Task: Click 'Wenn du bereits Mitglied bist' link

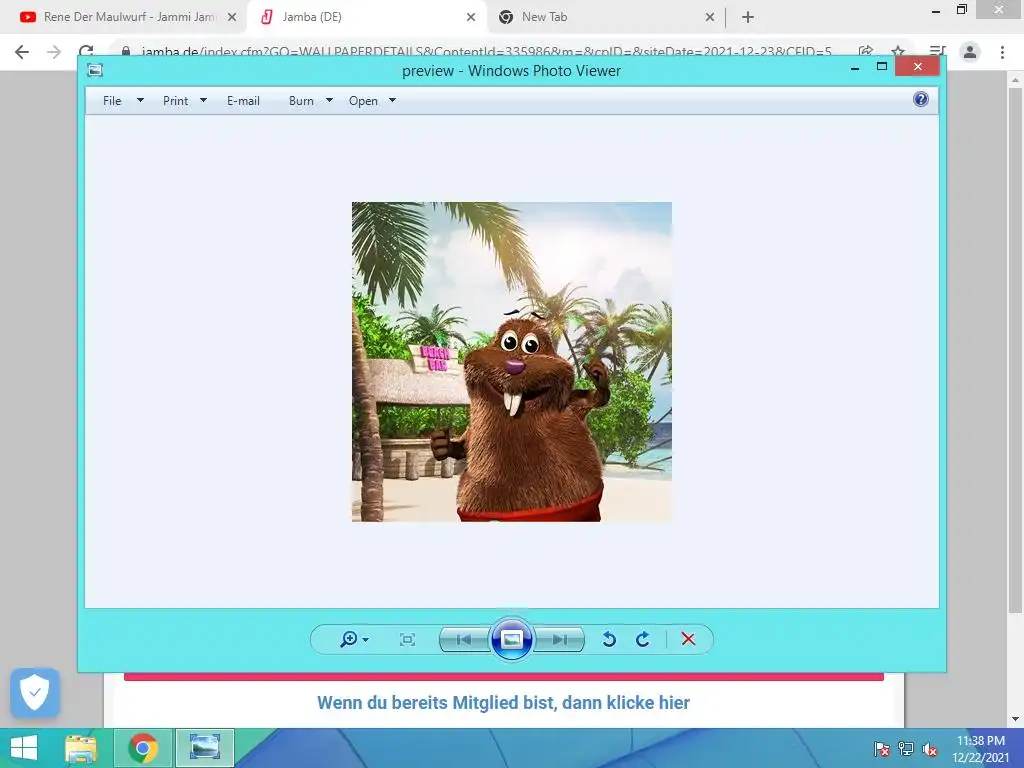Action: coord(503,703)
